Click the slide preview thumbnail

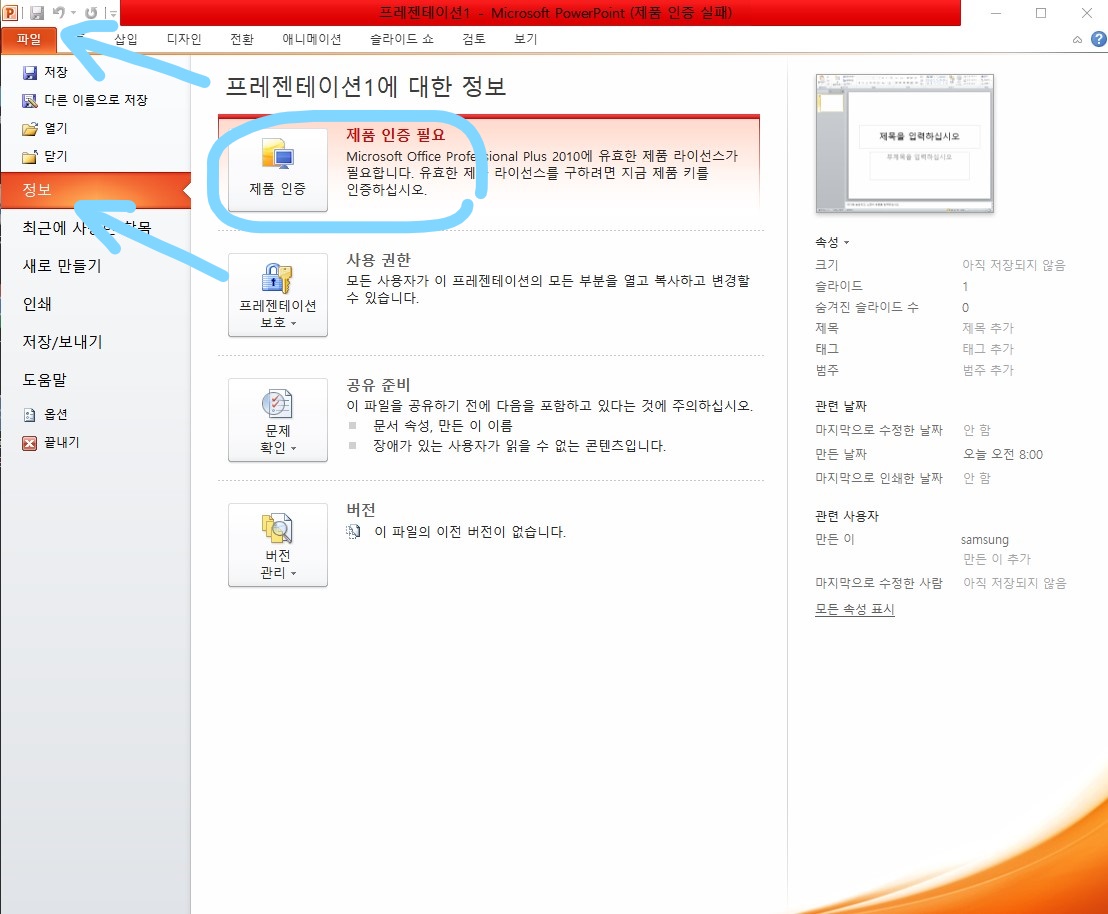[904, 143]
